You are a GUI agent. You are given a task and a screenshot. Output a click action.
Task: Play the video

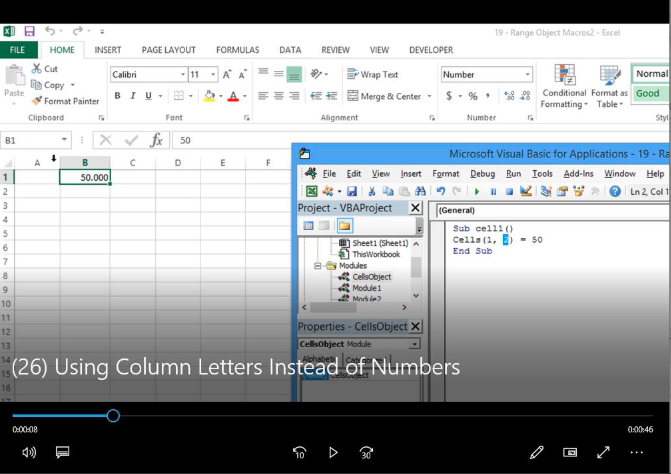(333, 452)
